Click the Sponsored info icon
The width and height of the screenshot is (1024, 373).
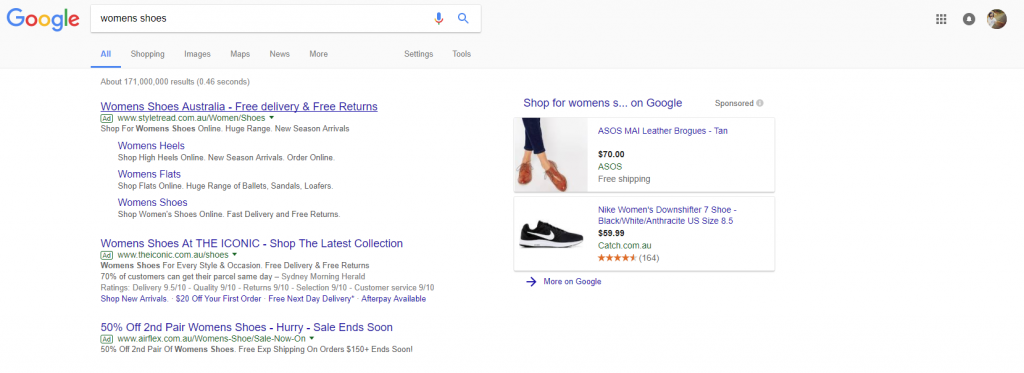point(760,103)
